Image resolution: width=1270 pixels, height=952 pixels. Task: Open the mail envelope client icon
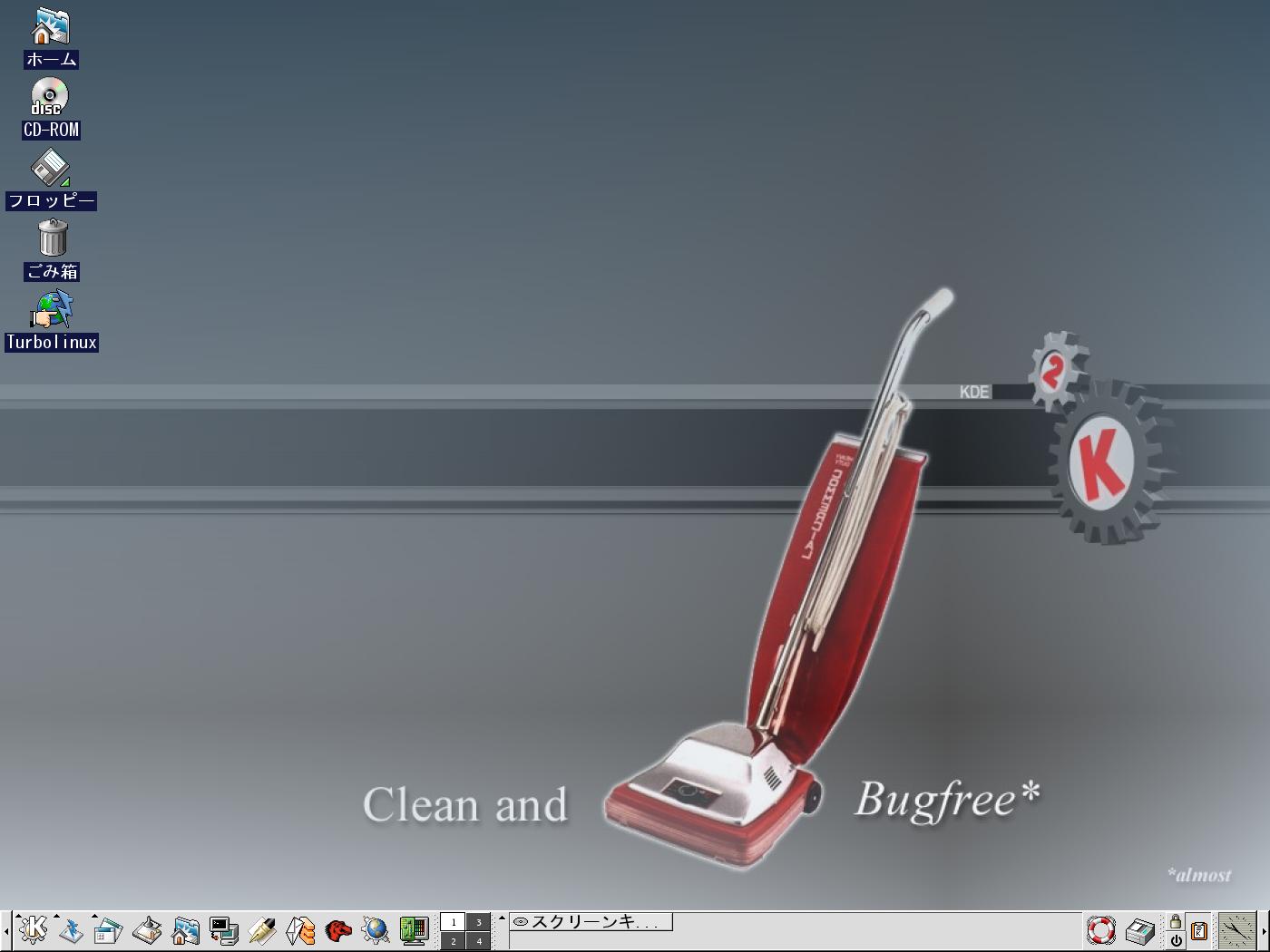pos(300,930)
